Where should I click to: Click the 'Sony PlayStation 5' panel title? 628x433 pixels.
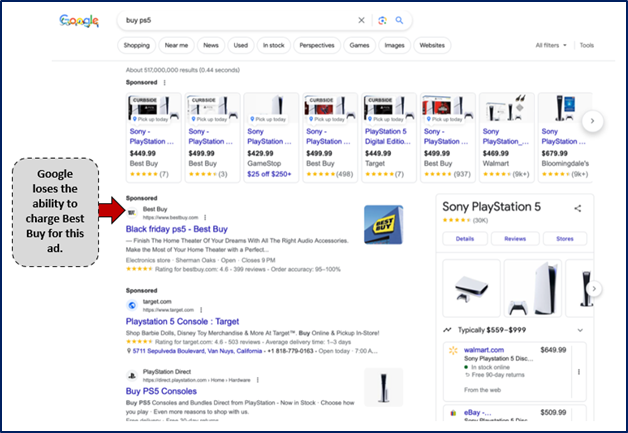point(491,207)
